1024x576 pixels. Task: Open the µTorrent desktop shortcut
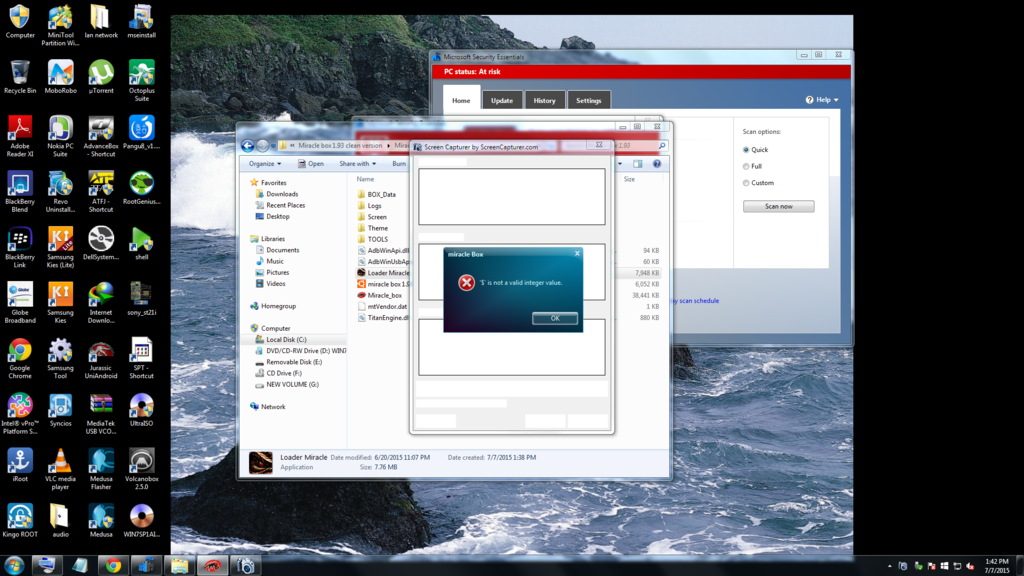[x=101, y=74]
